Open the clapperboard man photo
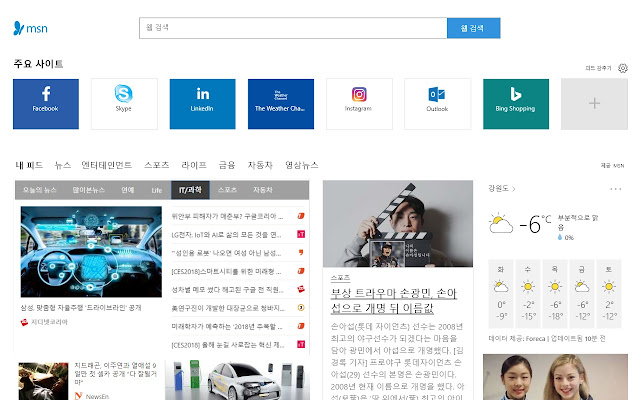Screen dimensions: 640x400 point(398,224)
